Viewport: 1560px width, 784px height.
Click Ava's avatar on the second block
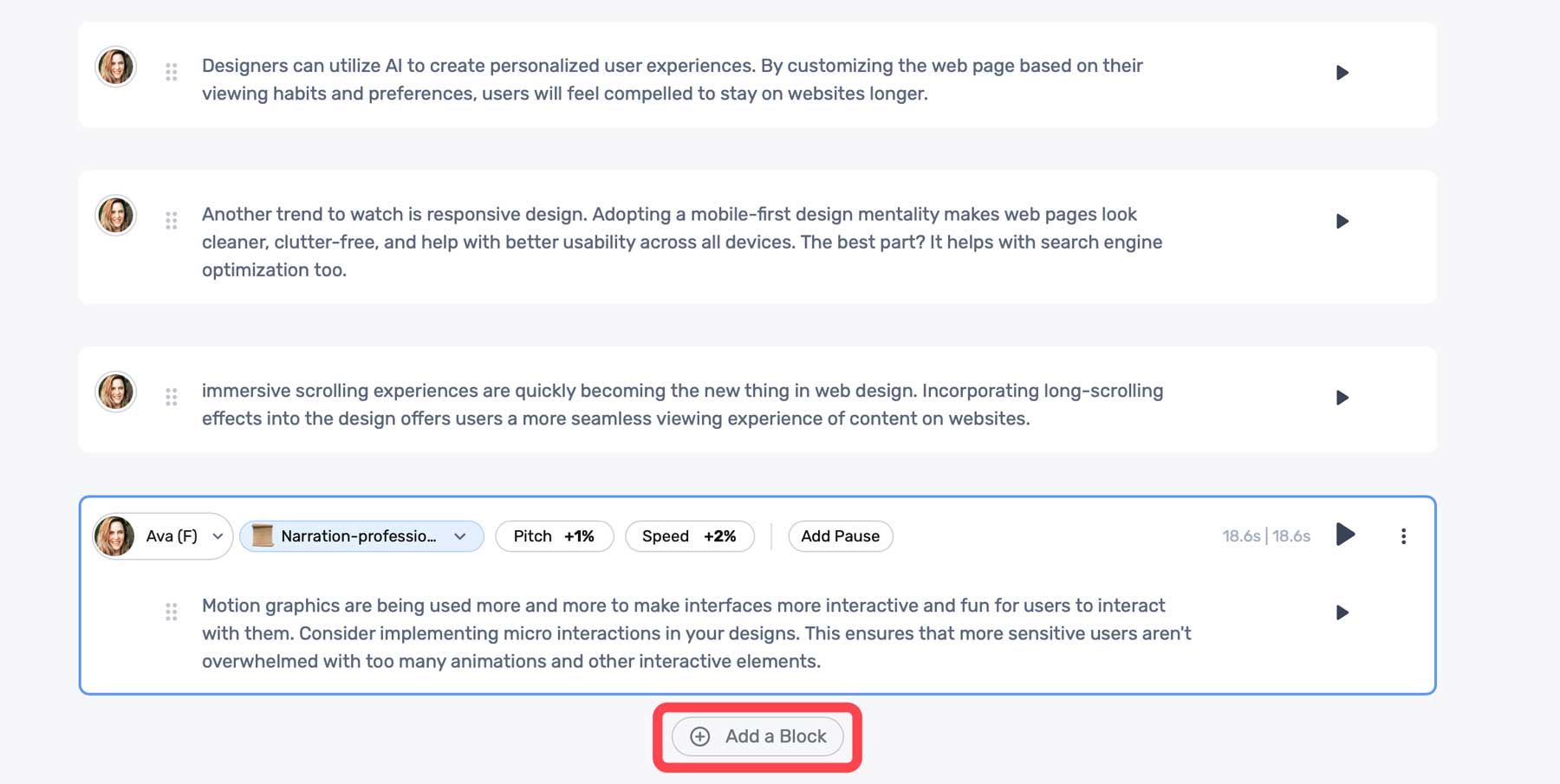click(x=115, y=215)
